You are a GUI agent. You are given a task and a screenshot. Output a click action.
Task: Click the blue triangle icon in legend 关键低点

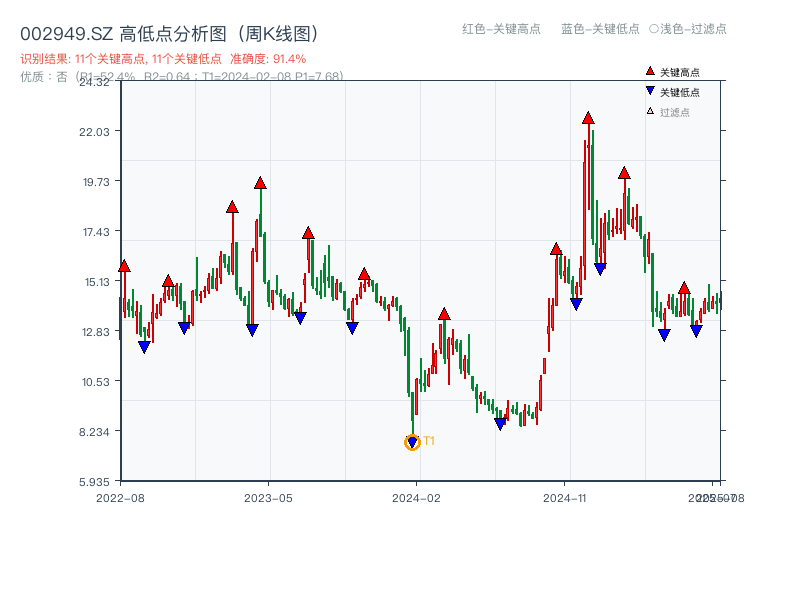[x=650, y=91]
